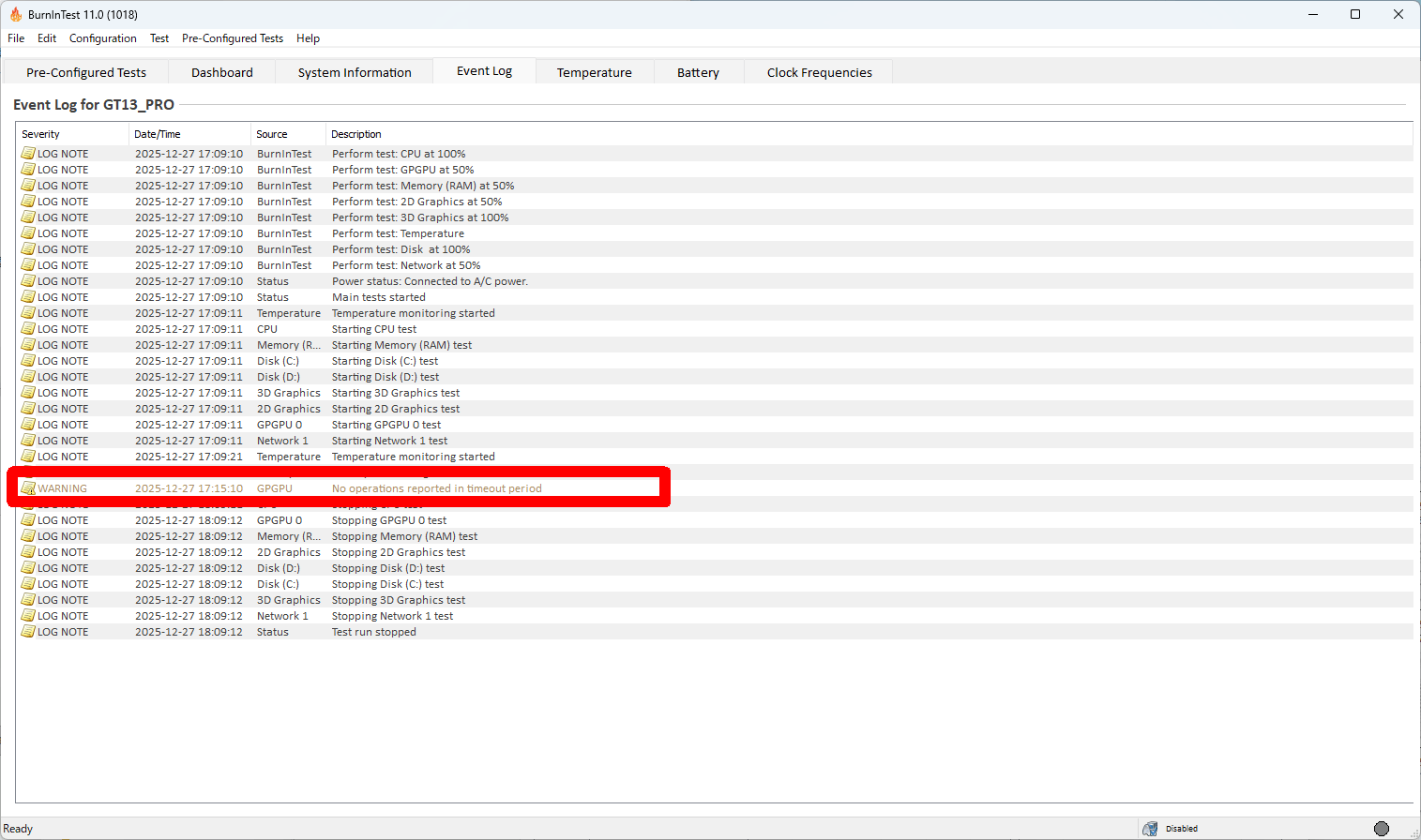Switch to the Dashboard tab

coord(222,72)
